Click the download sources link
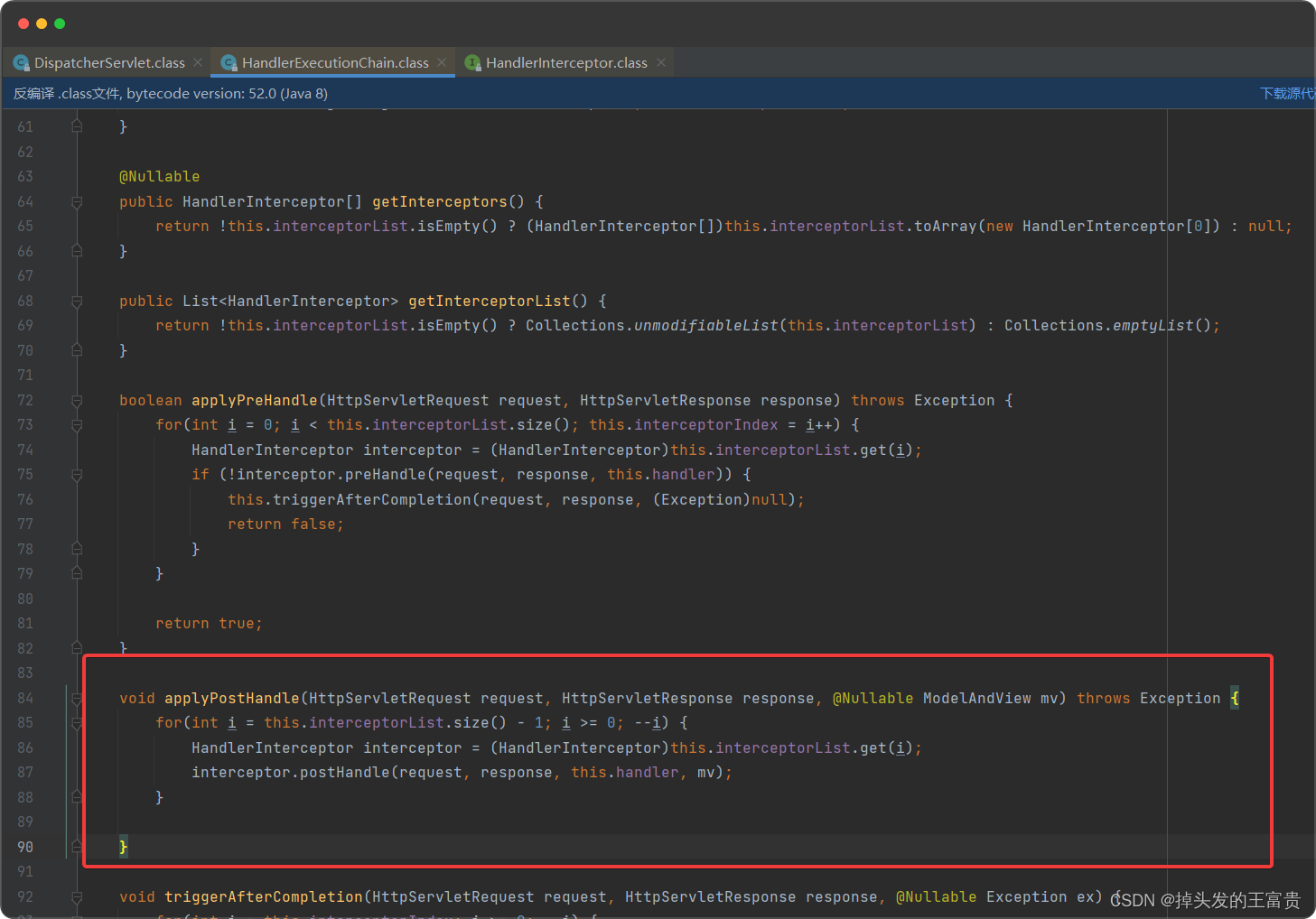 (x=1287, y=93)
